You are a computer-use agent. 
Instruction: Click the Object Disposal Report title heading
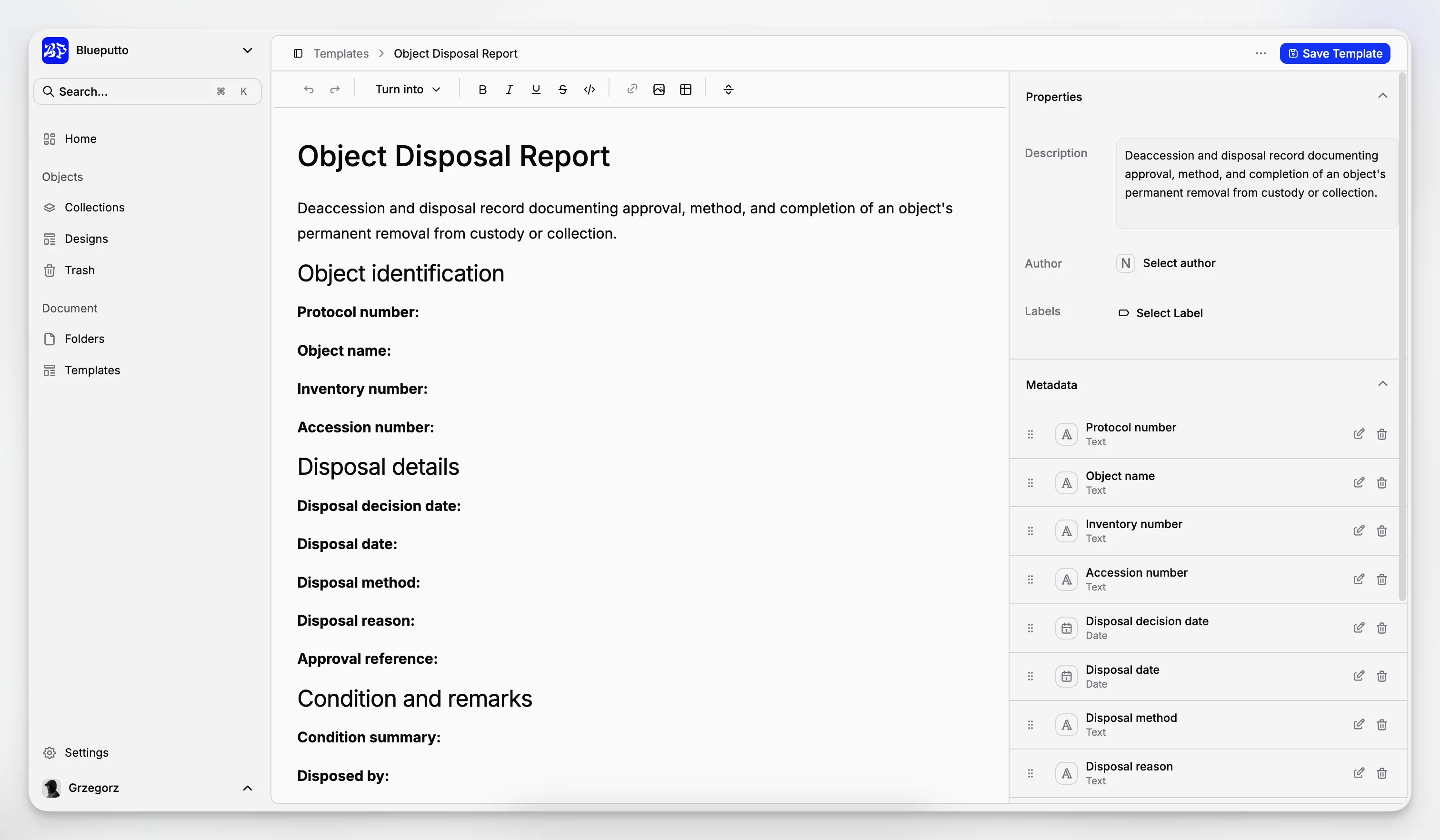pyautogui.click(x=453, y=156)
